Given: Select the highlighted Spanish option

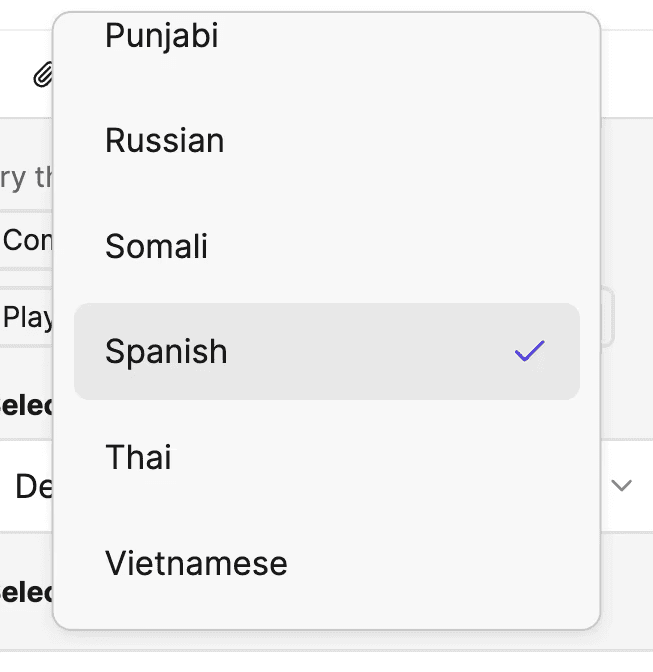Looking at the screenshot, I should click(x=166, y=352).
